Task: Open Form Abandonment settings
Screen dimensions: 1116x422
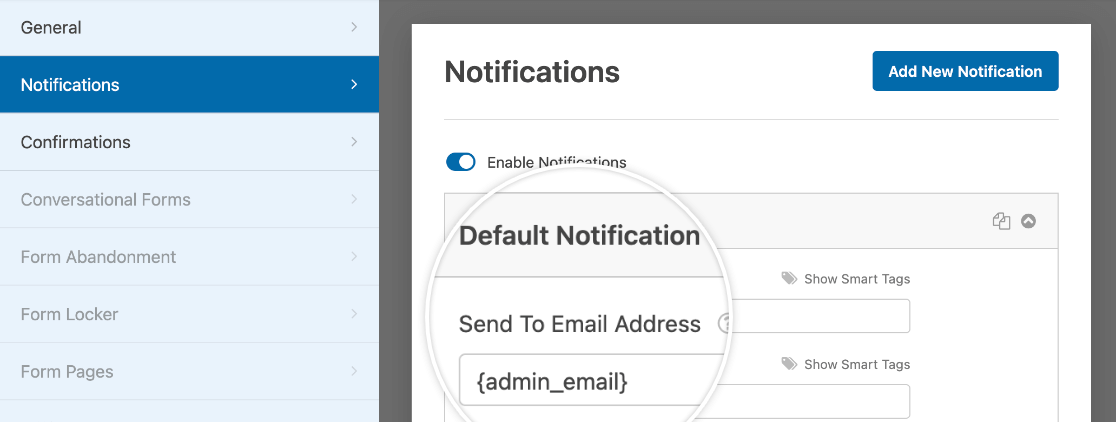Action: point(189,257)
